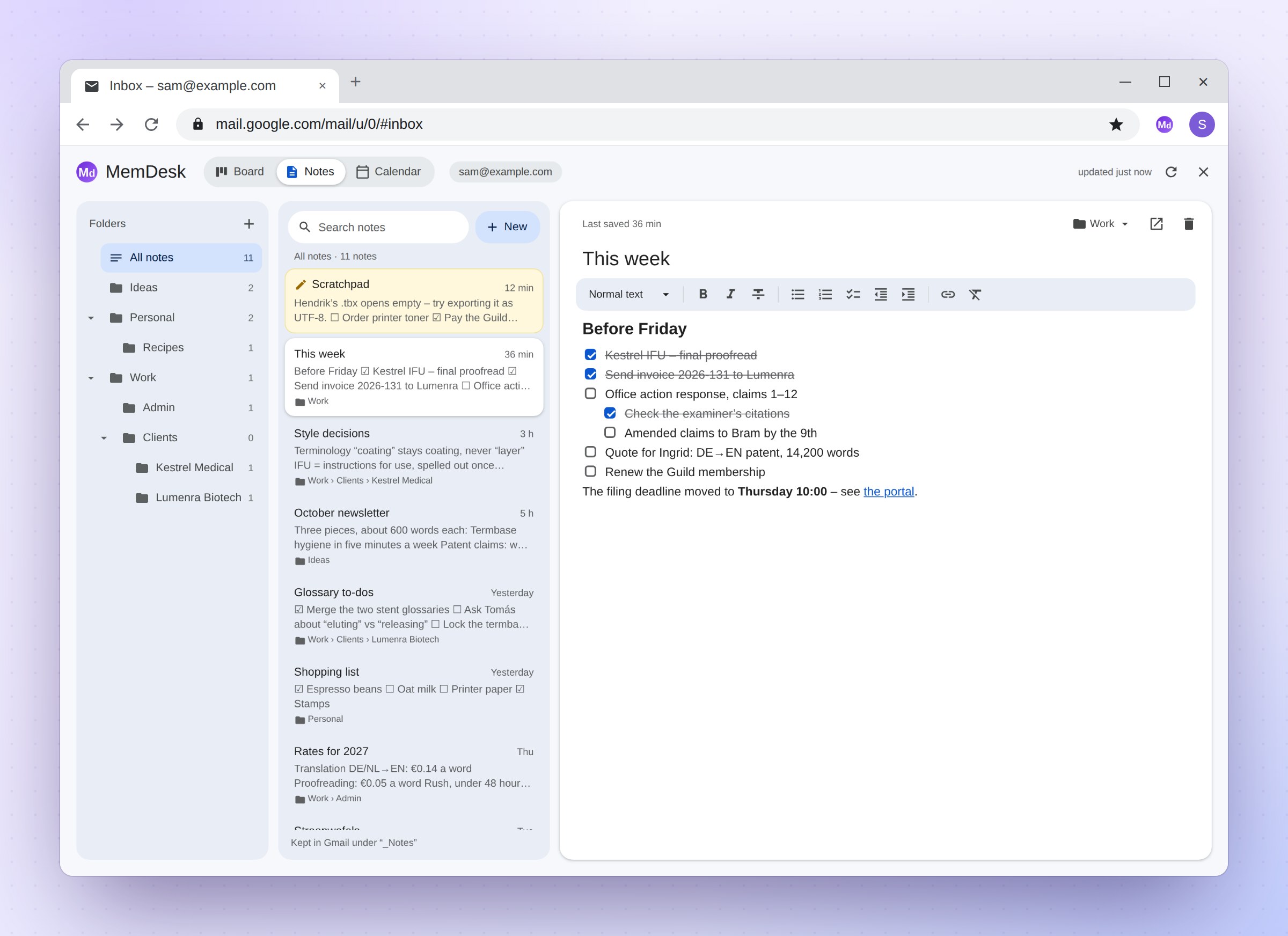Collapse the Clients folder

(104, 438)
